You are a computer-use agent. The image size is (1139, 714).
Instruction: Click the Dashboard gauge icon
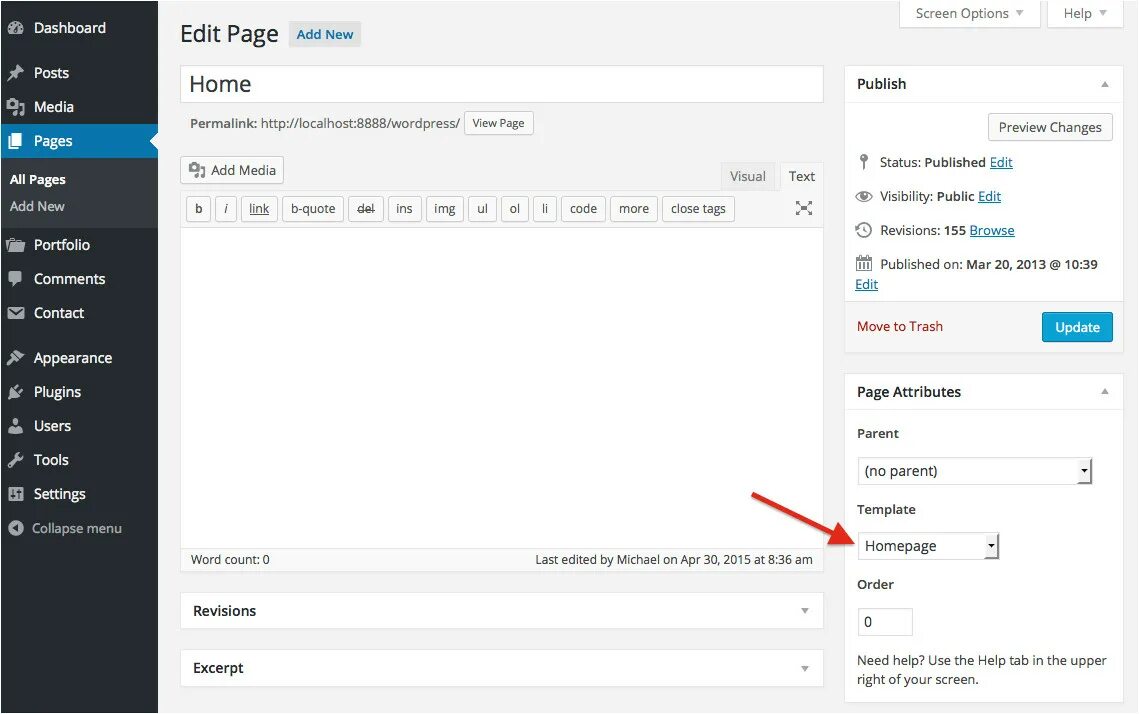(x=16, y=28)
